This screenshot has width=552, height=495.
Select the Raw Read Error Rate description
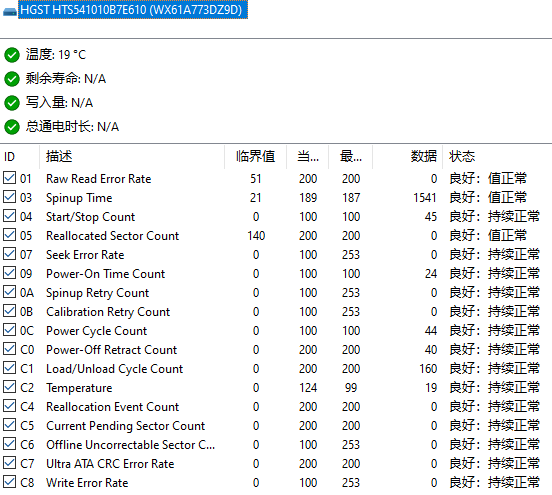[99, 179]
